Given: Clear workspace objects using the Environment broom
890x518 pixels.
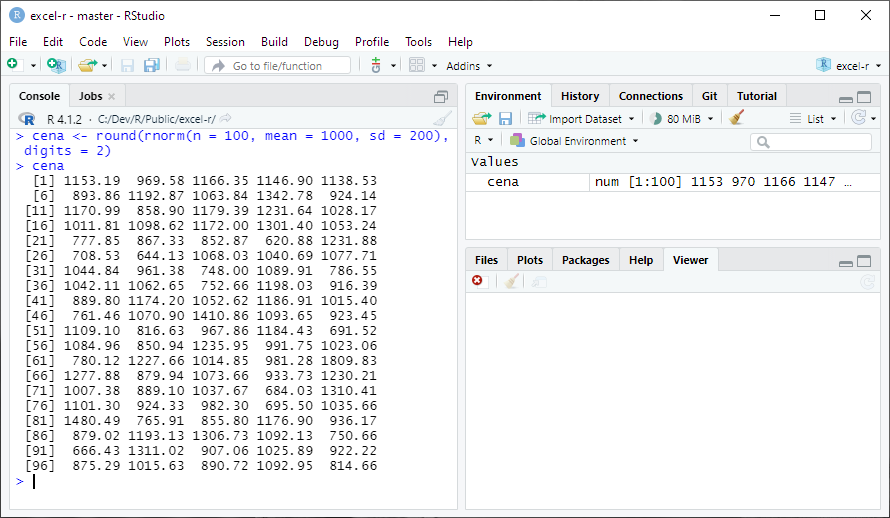Looking at the screenshot, I should (x=737, y=118).
